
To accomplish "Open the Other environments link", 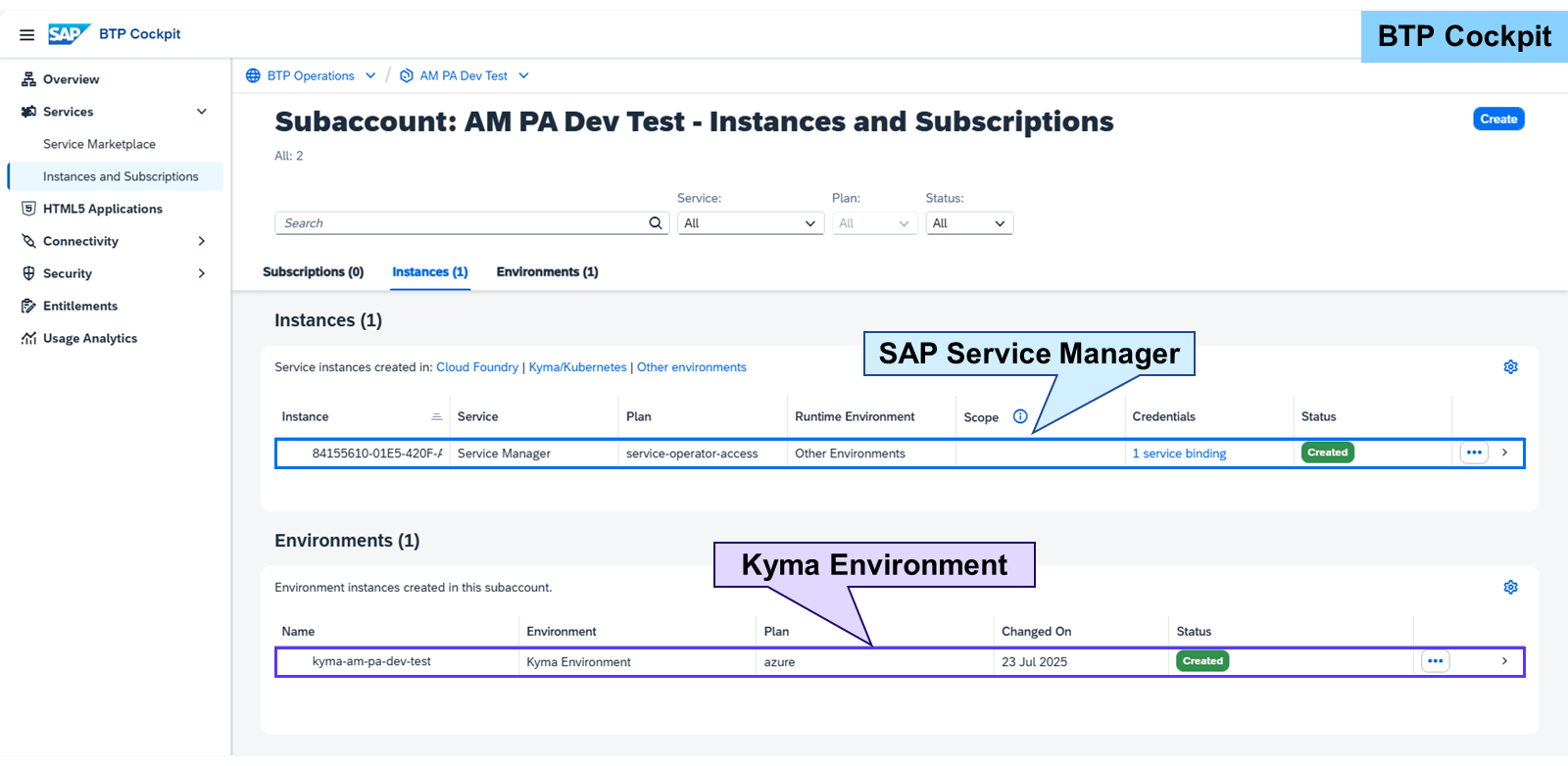I will coord(692,367).
